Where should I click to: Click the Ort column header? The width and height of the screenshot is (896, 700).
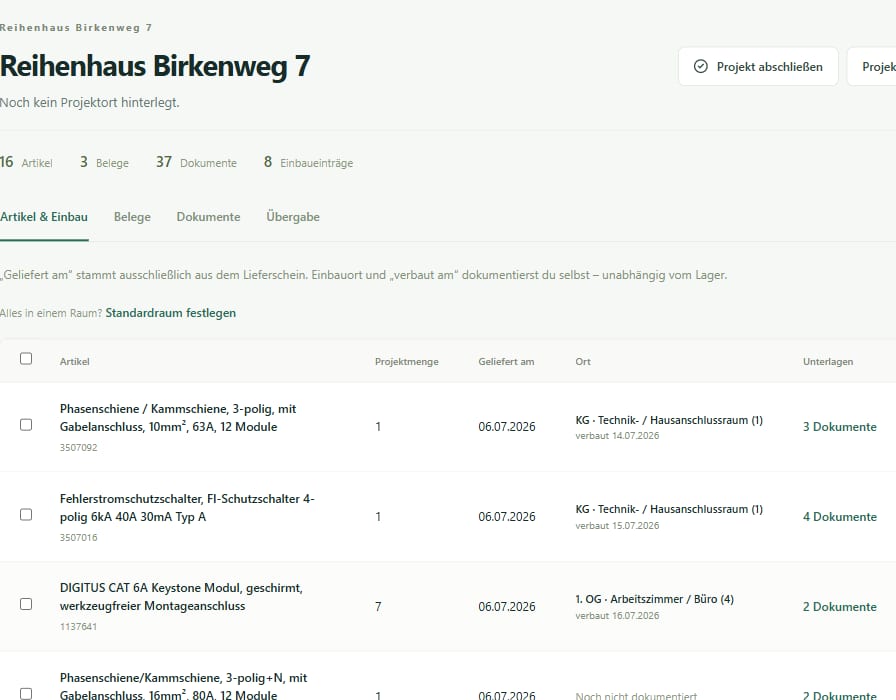(583, 362)
